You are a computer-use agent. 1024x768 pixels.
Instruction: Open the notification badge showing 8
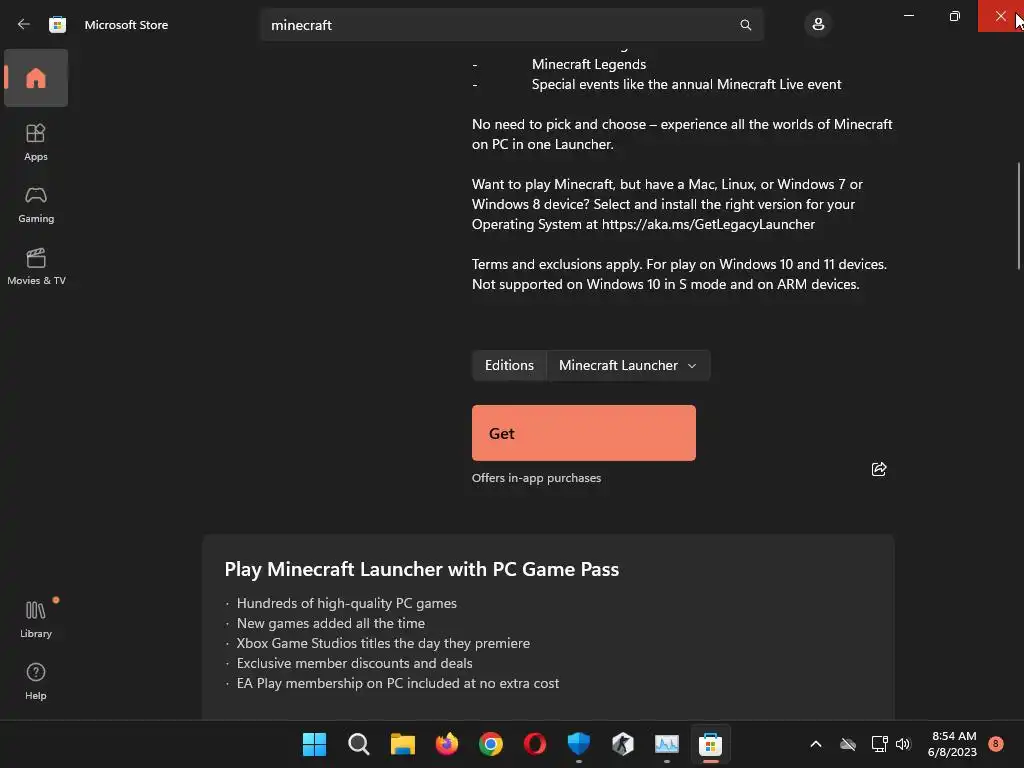(x=995, y=744)
